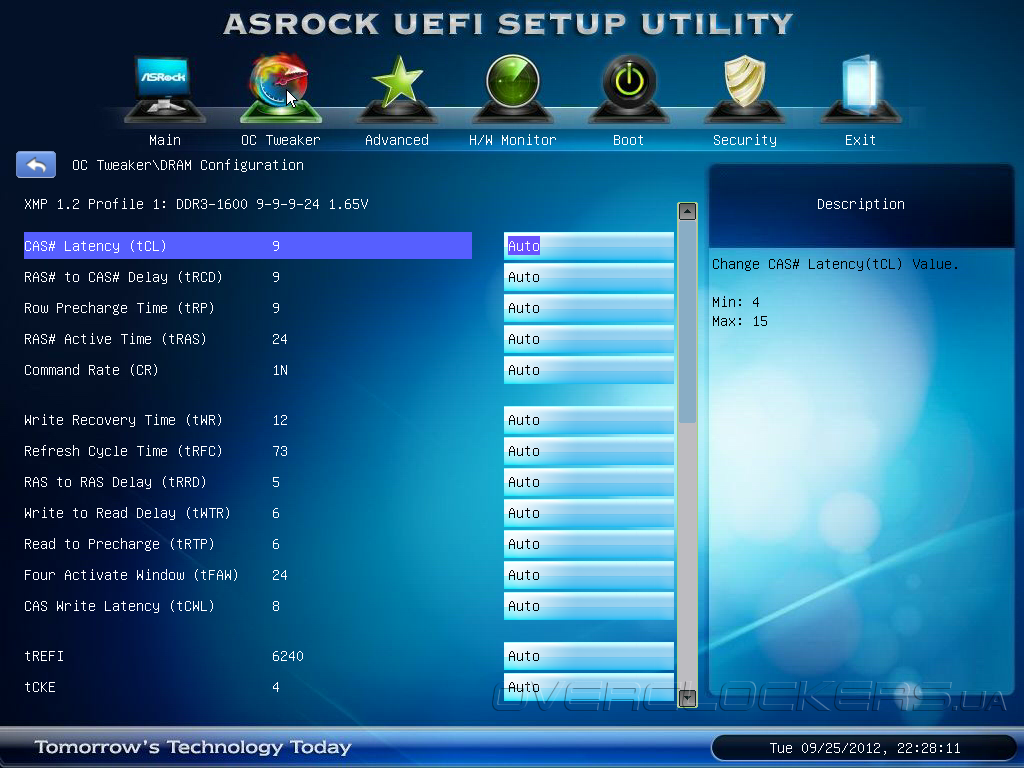Viewport: 1024px width, 768px height.
Task: Select the RAS# Active Time (tRAS) label
Action: (116, 339)
